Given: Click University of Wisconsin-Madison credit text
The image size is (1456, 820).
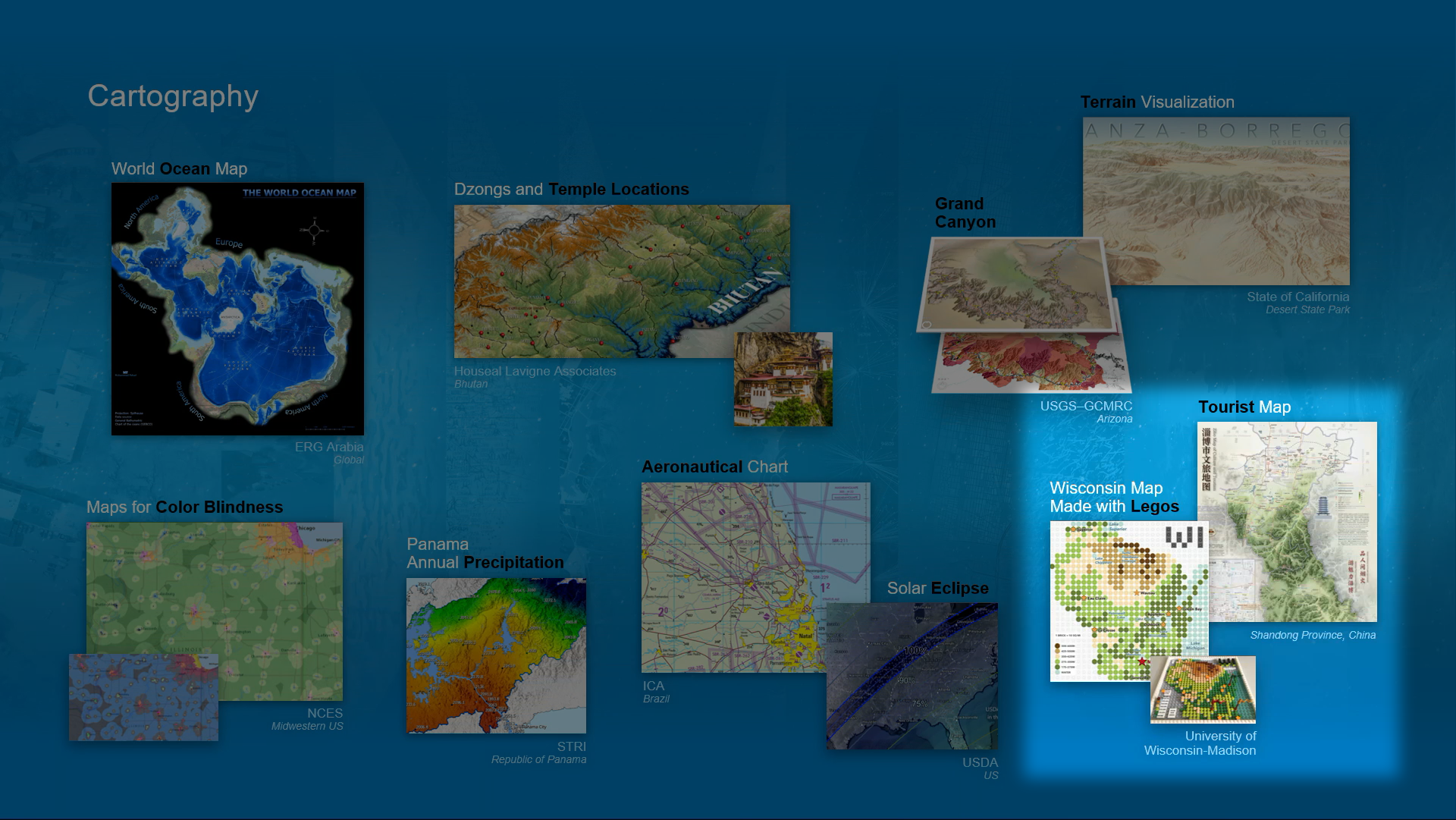Looking at the screenshot, I should tap(1200, 743).
